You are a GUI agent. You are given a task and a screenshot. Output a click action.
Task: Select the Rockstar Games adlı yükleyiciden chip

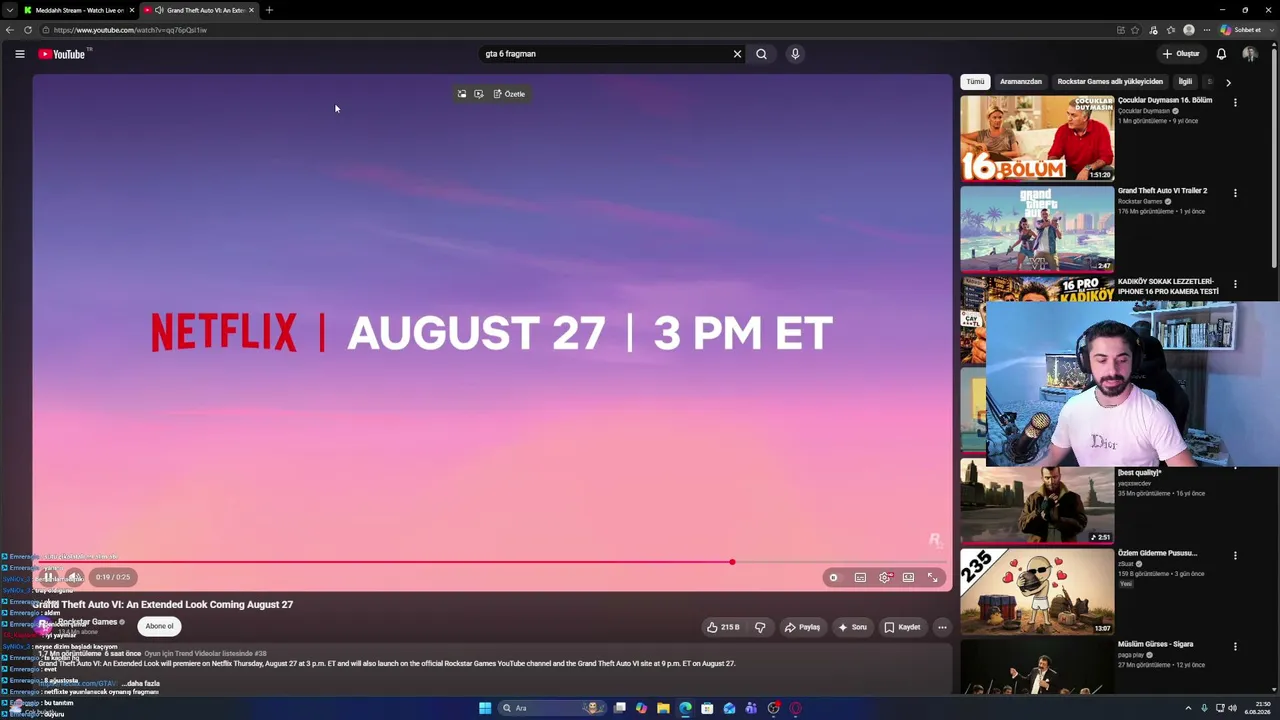(x=1110, y=82)
